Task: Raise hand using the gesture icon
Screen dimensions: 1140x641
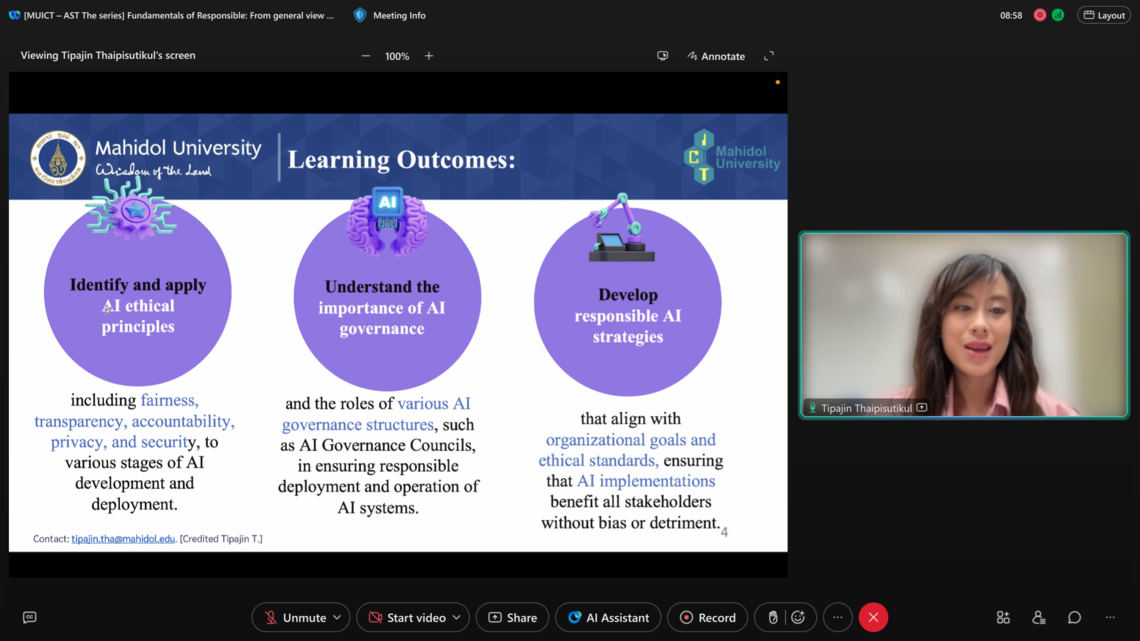Action: click(x=772, y=618)
